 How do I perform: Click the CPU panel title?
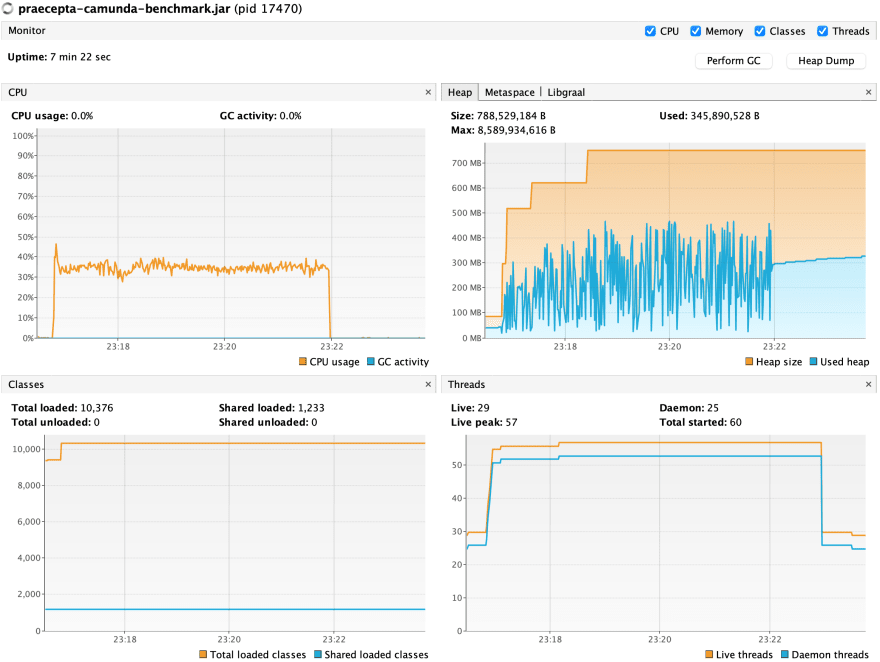(x=17, y=92)
